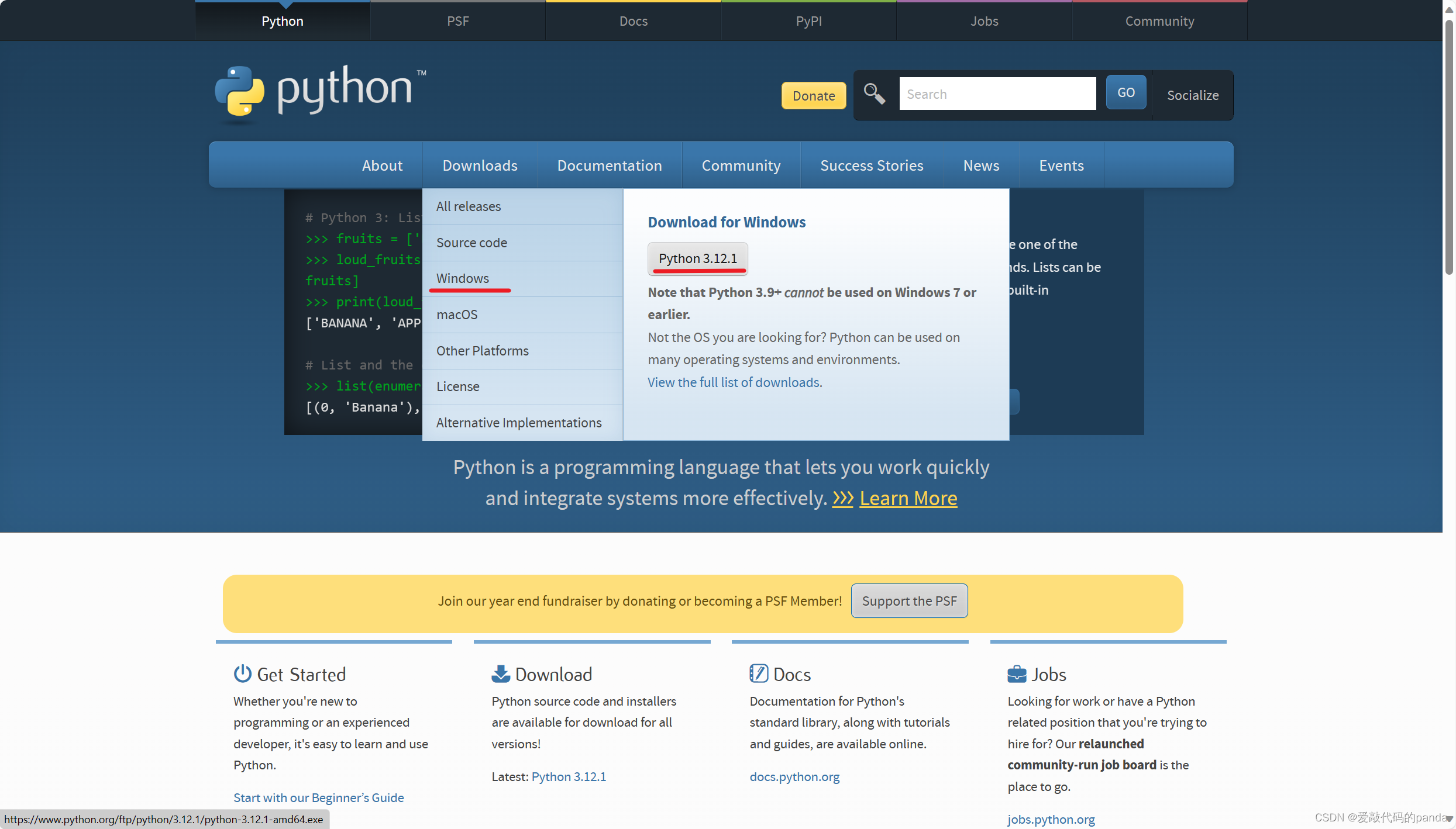
Task: Focus the Search input field
Action: point(997,94)
